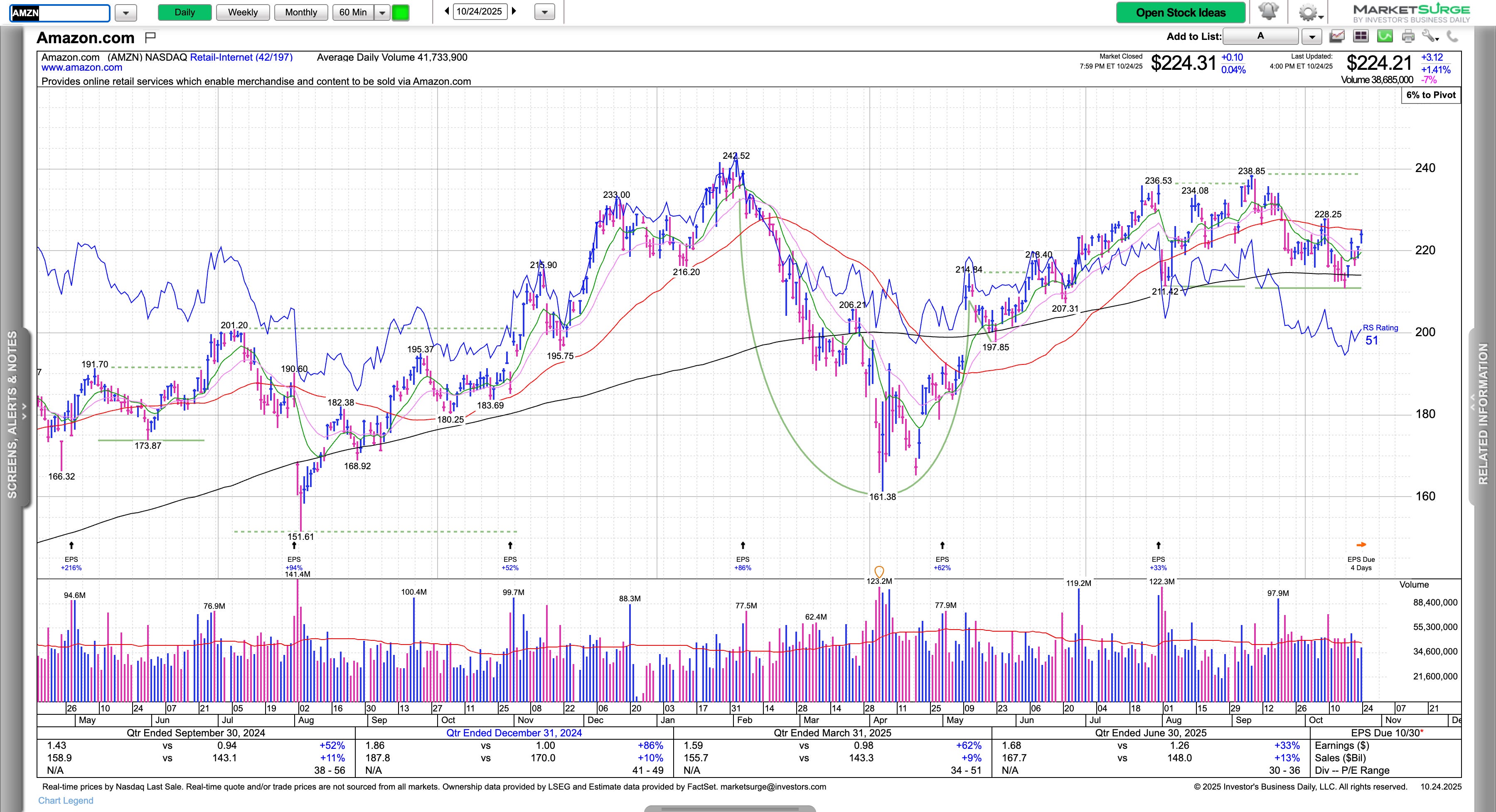Click the flag icon beside Amazon.com
Image resolution: width=1496 pixels, height=812 pixels.
(150, 38)
